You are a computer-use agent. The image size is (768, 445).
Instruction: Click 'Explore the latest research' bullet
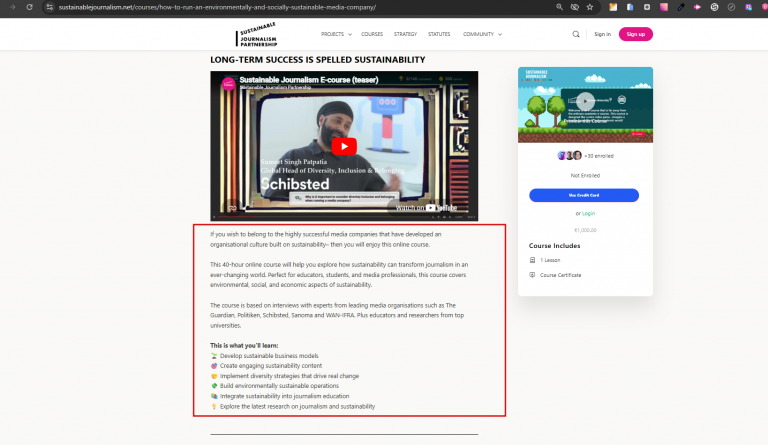297,406
